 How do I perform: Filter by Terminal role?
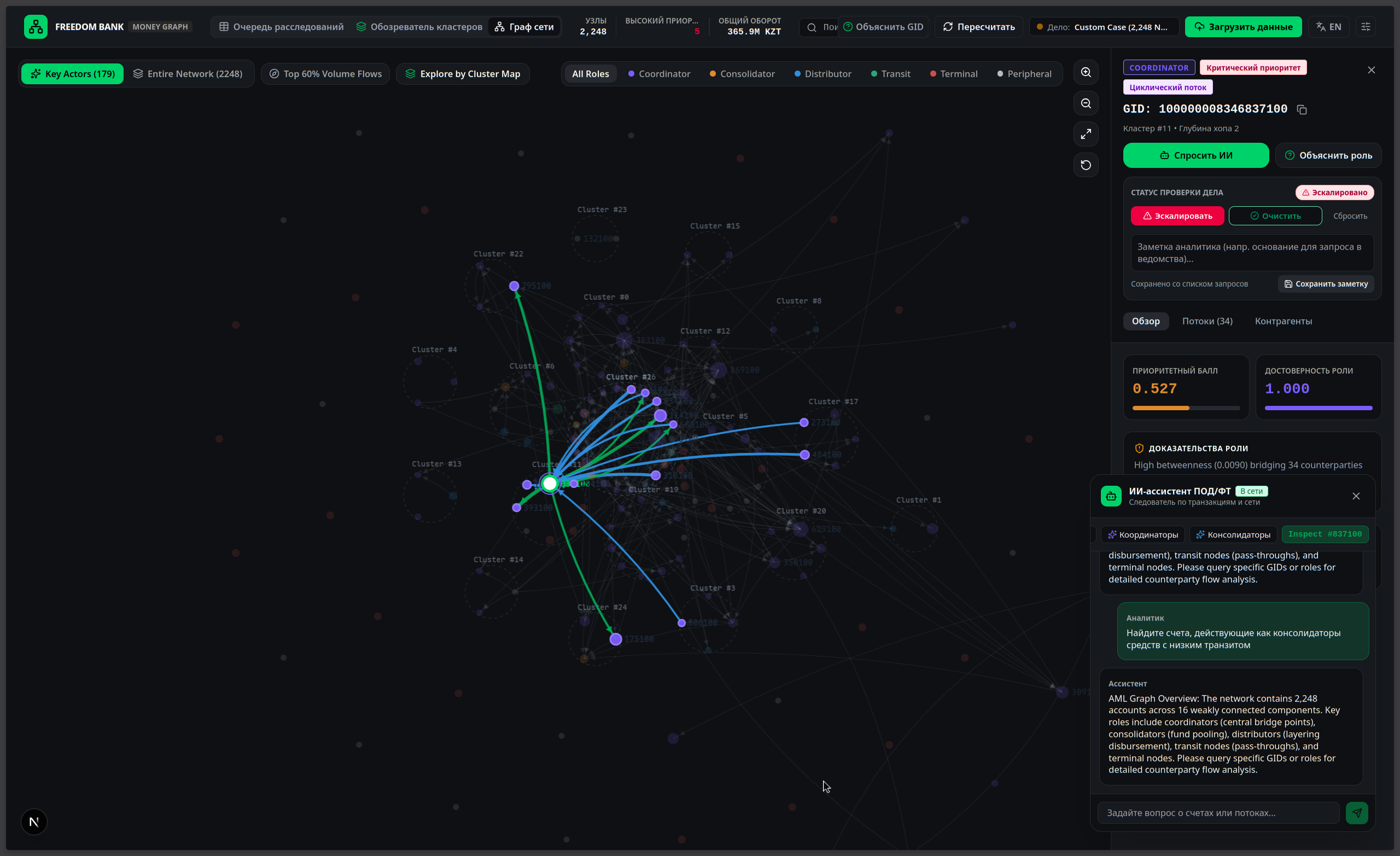click(x=953, y=74)
